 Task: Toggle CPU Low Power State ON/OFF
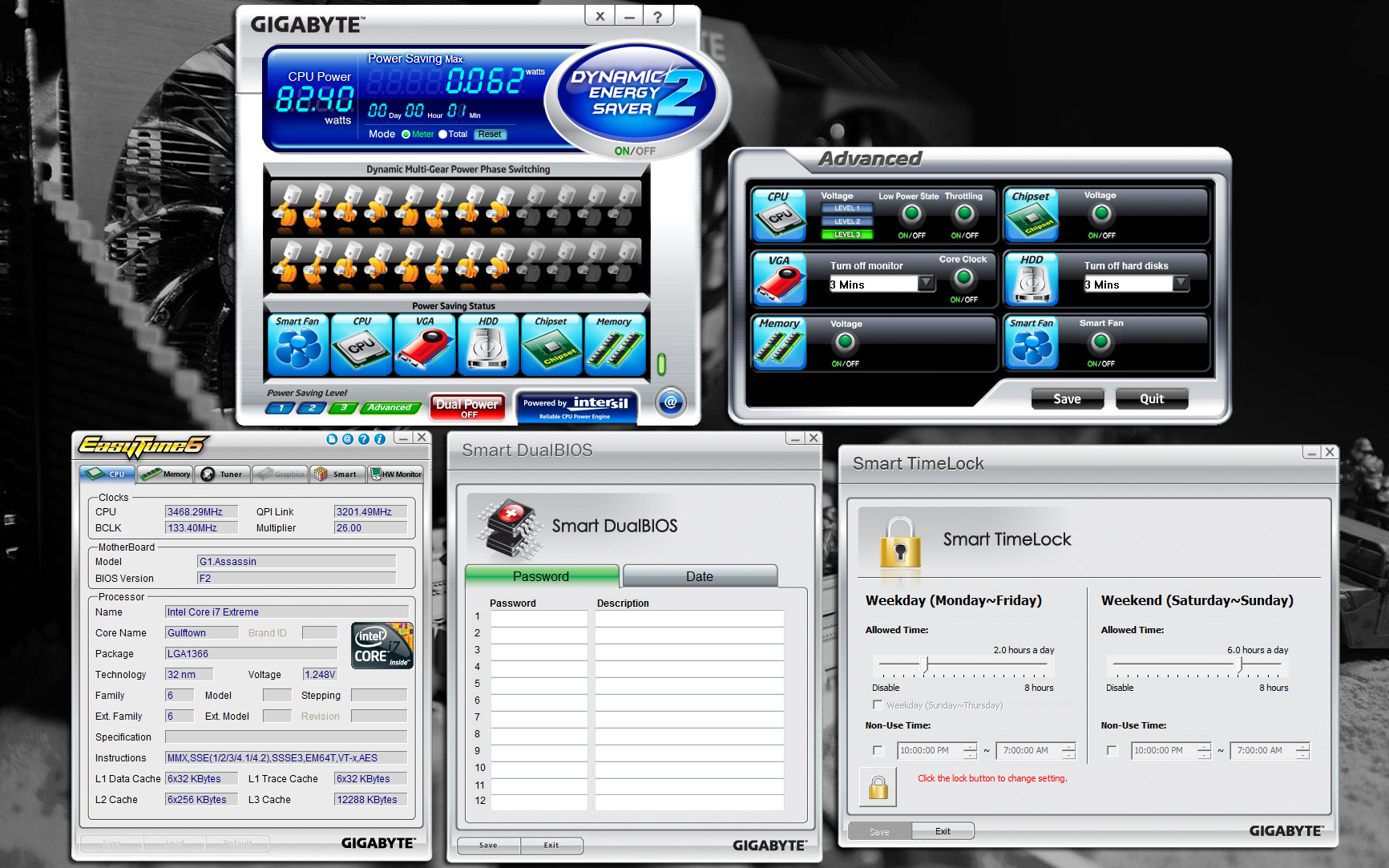pyautogui.click(x=911, y=214)
